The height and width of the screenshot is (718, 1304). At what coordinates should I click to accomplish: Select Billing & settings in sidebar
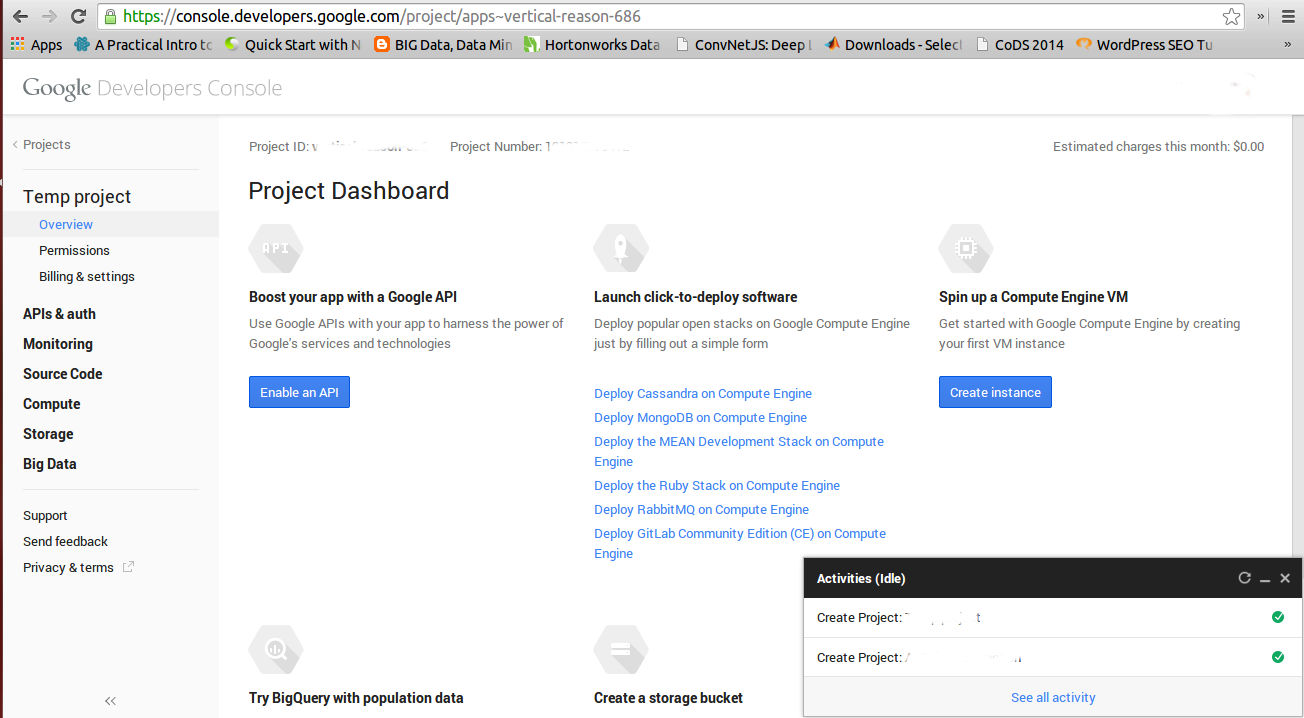[x=86, y=277]
